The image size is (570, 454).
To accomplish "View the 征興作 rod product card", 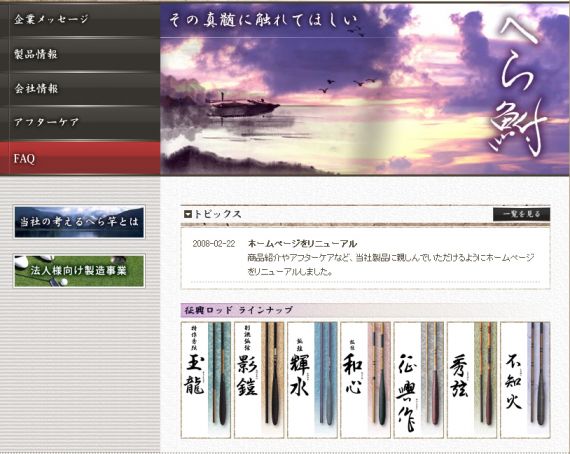I will point(419,380).
